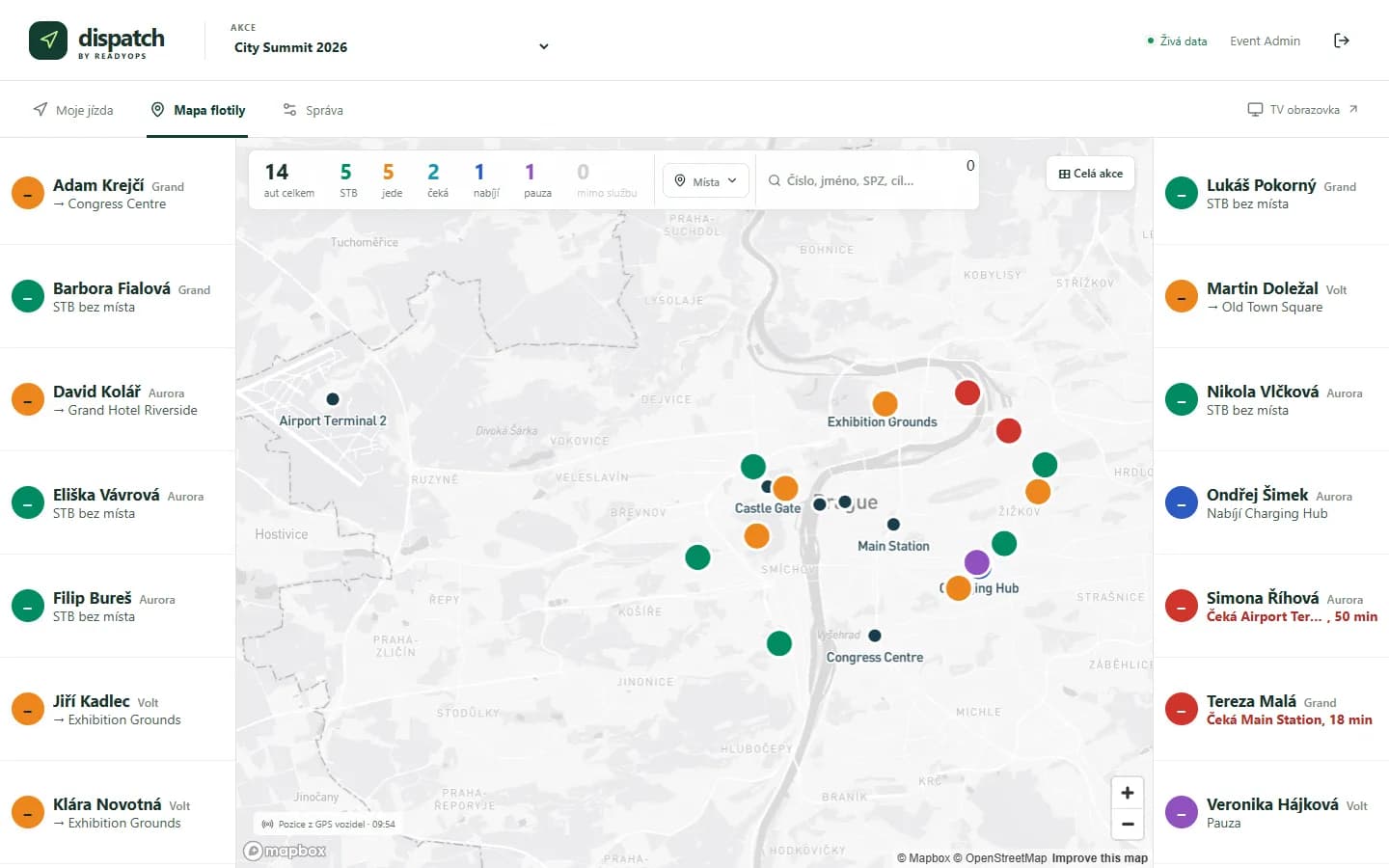The image size is (1389, 868).
Task: Click Simona Říhová red waiting status icon
Action: coord(1181,606)
